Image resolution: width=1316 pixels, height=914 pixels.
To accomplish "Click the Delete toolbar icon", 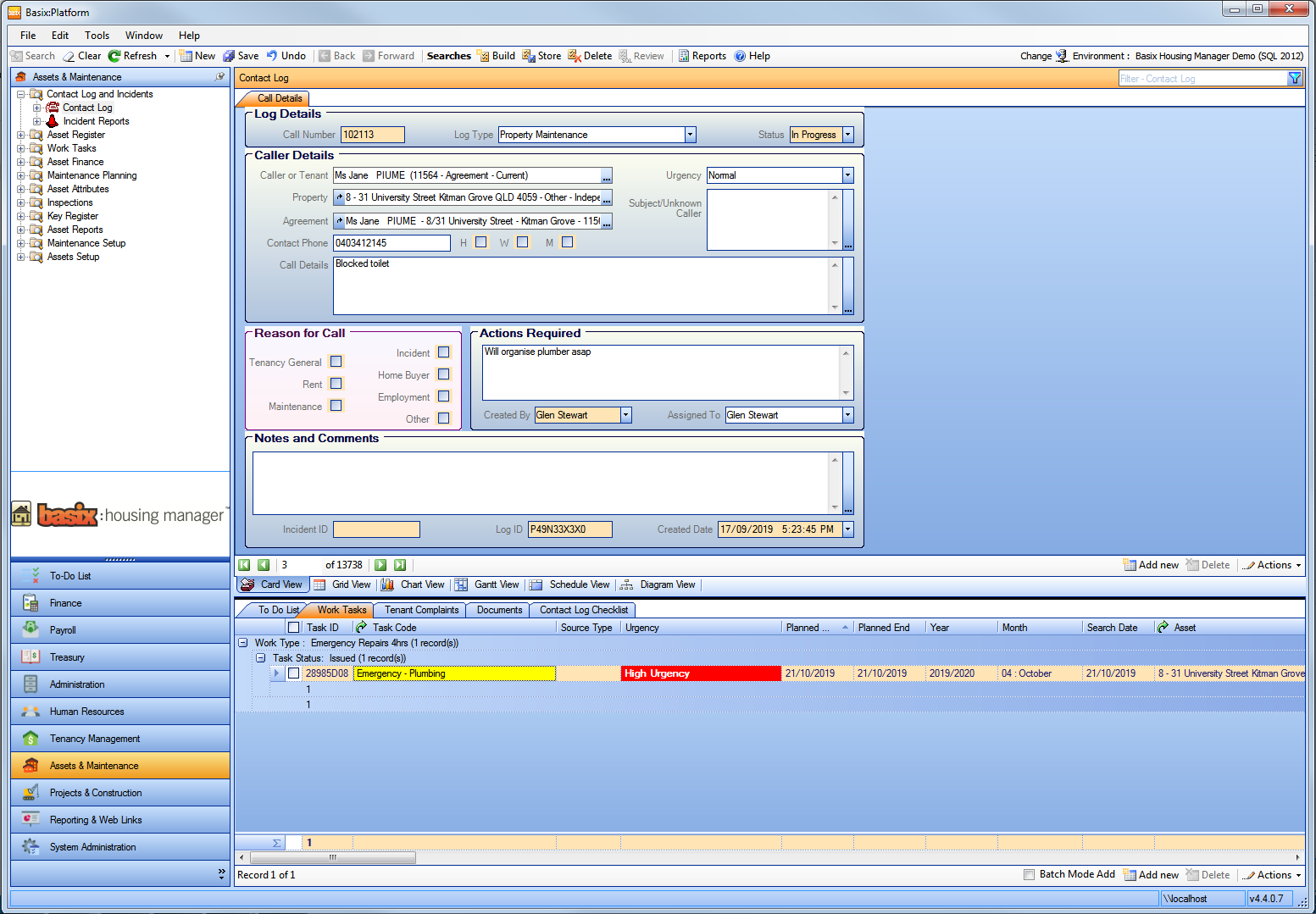I will [589, 55].
